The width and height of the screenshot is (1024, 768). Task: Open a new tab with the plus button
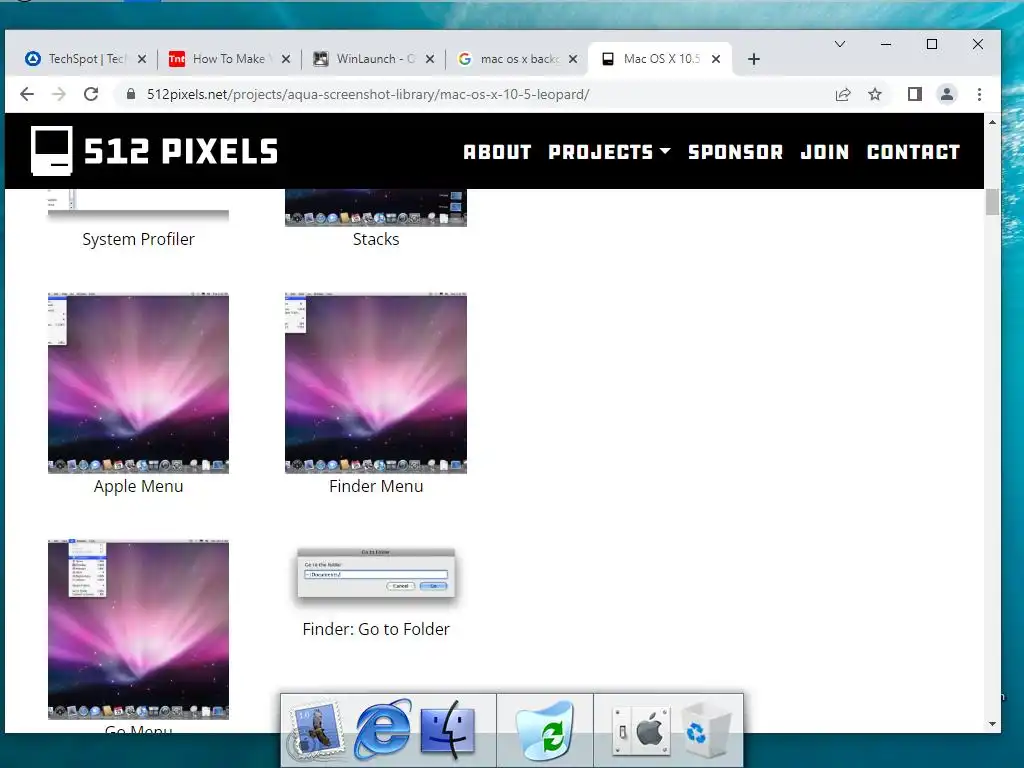754,59
